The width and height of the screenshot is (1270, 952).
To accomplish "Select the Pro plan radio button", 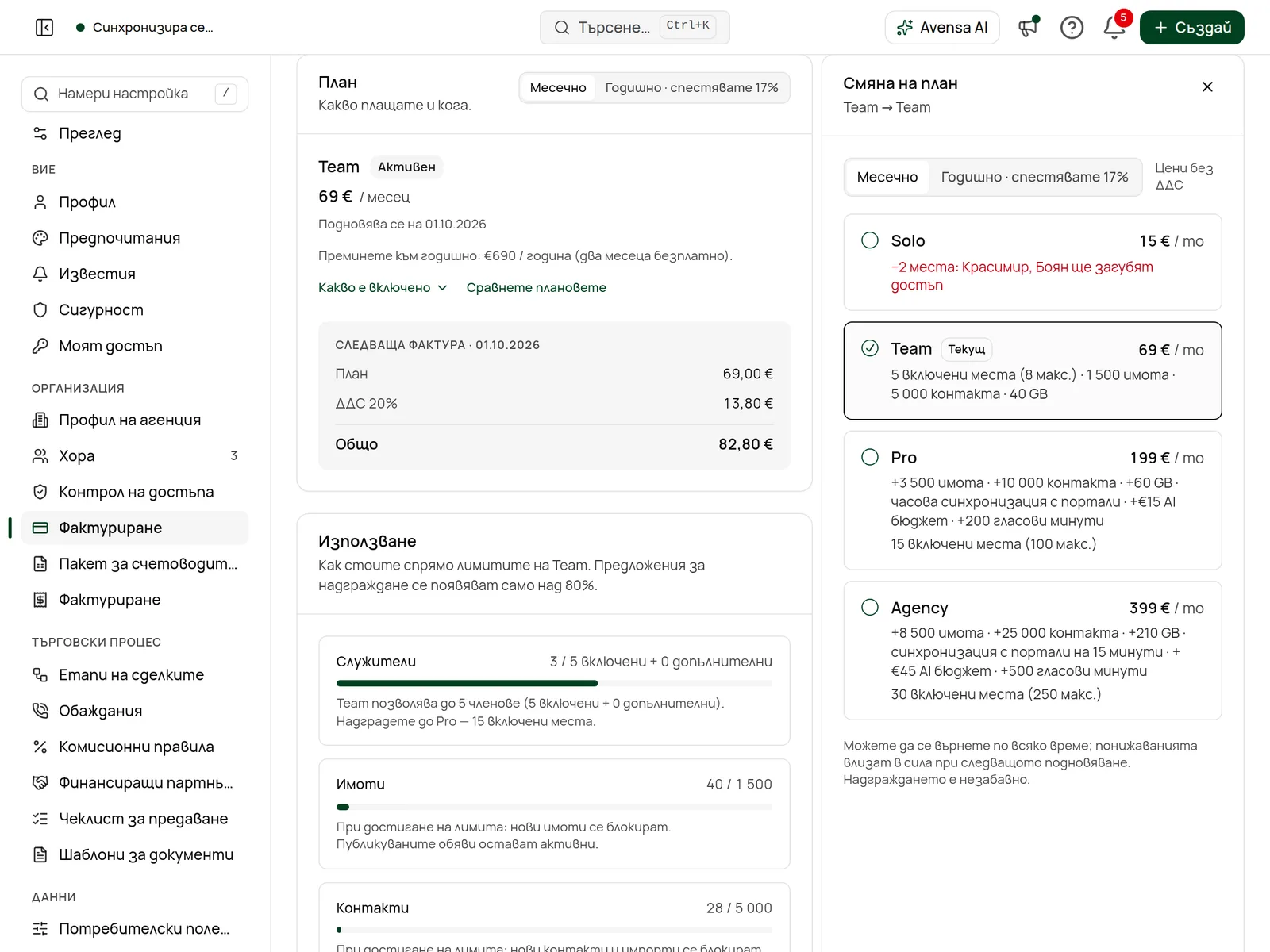I will (870, 457).
